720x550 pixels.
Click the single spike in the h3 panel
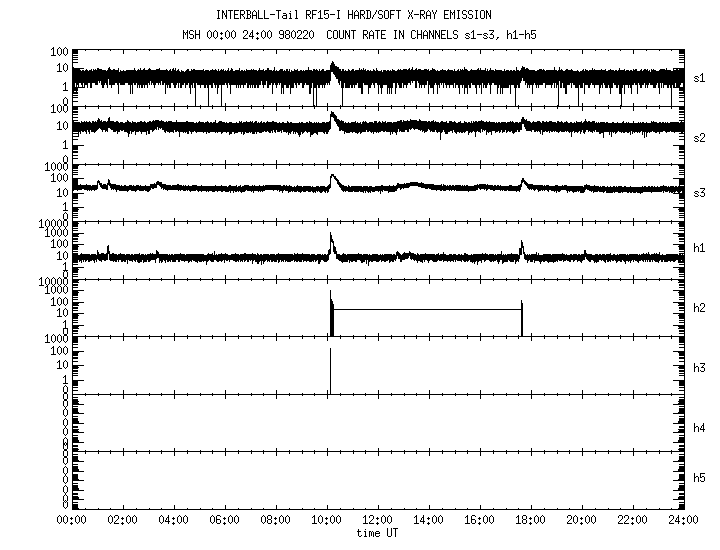tap(330, 370)
